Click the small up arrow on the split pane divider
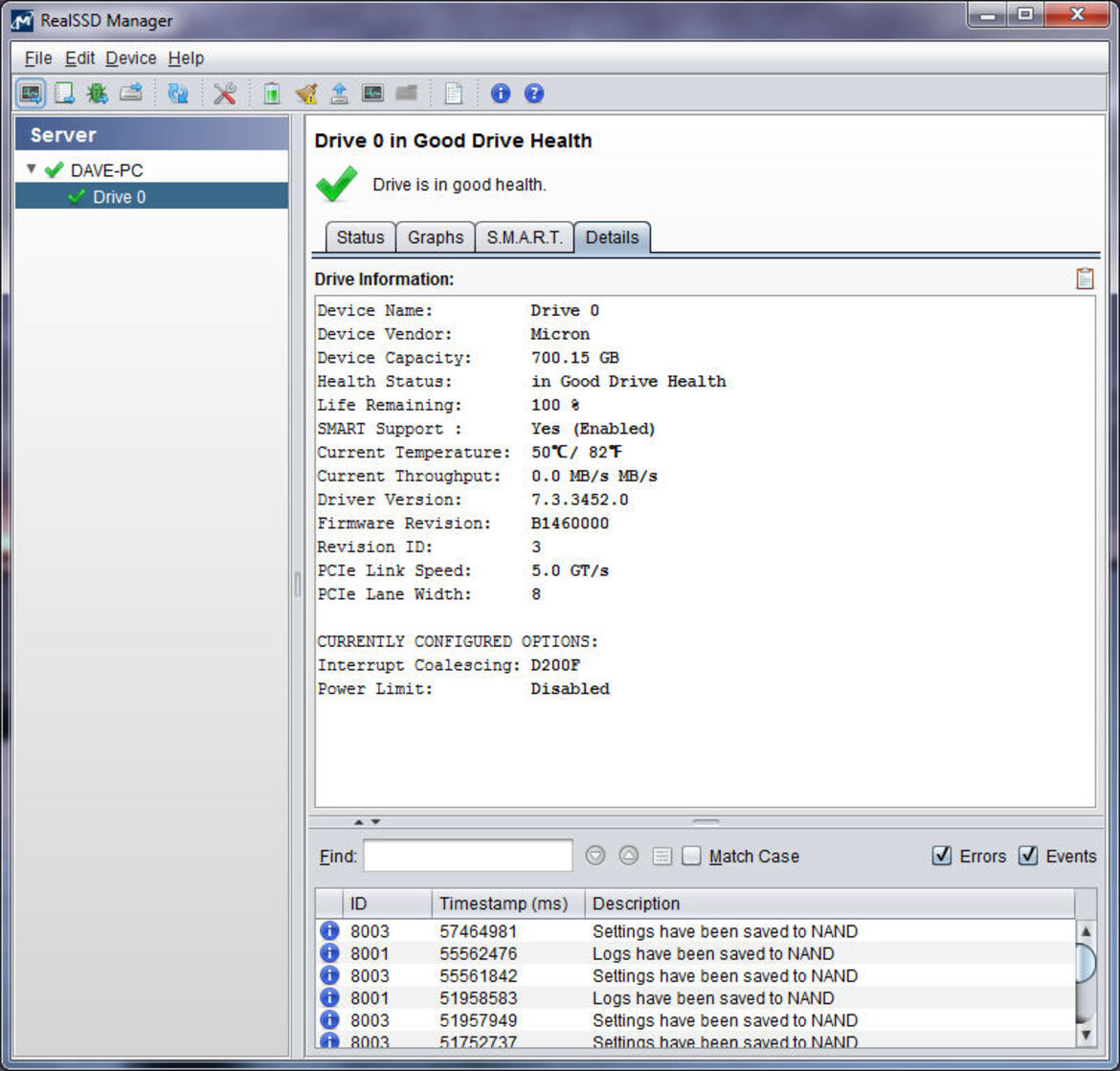The image size is (1120, 1071). 359,822
